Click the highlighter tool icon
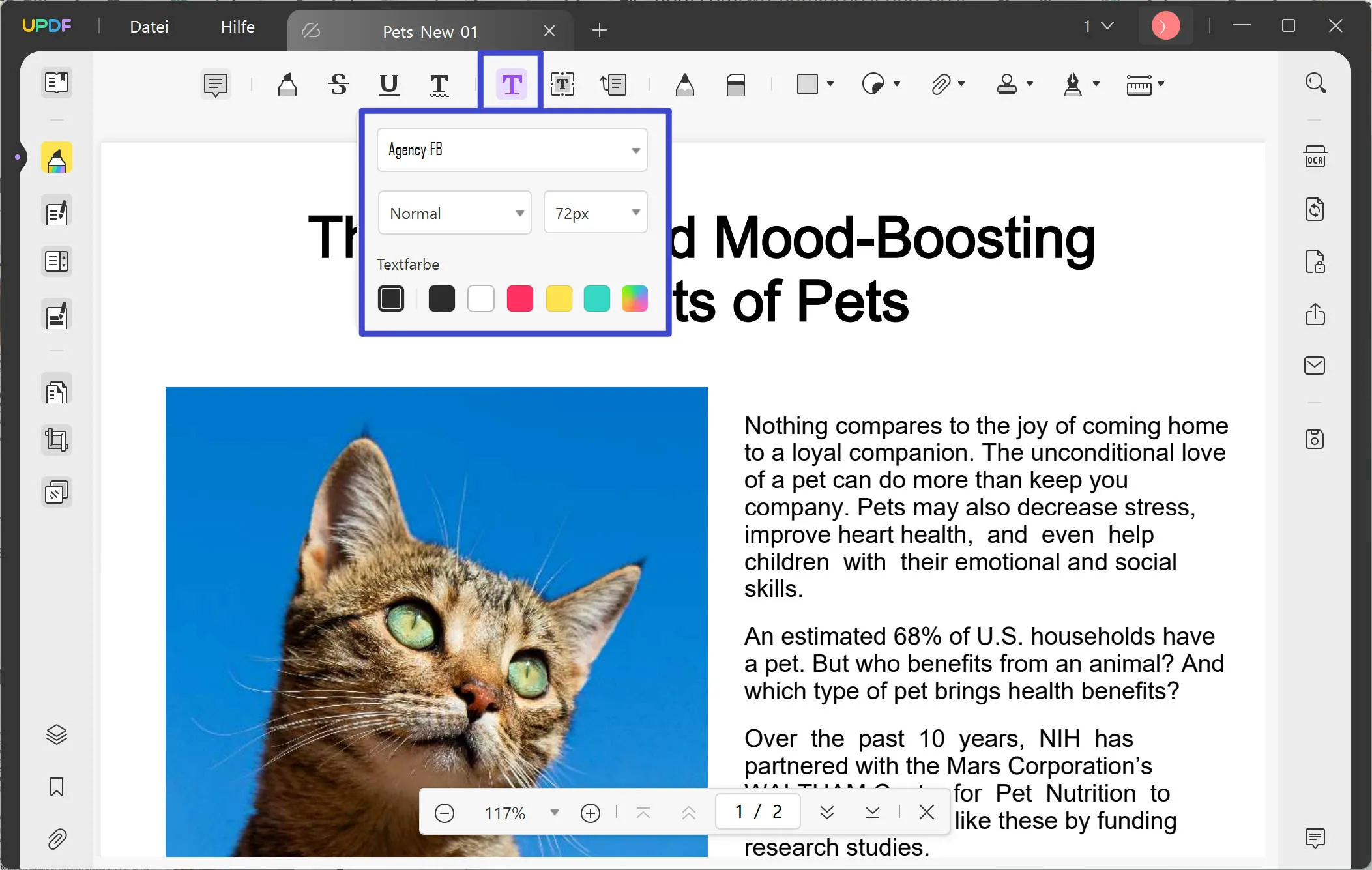Screen dimensions: 1372x870 point(287,84)
